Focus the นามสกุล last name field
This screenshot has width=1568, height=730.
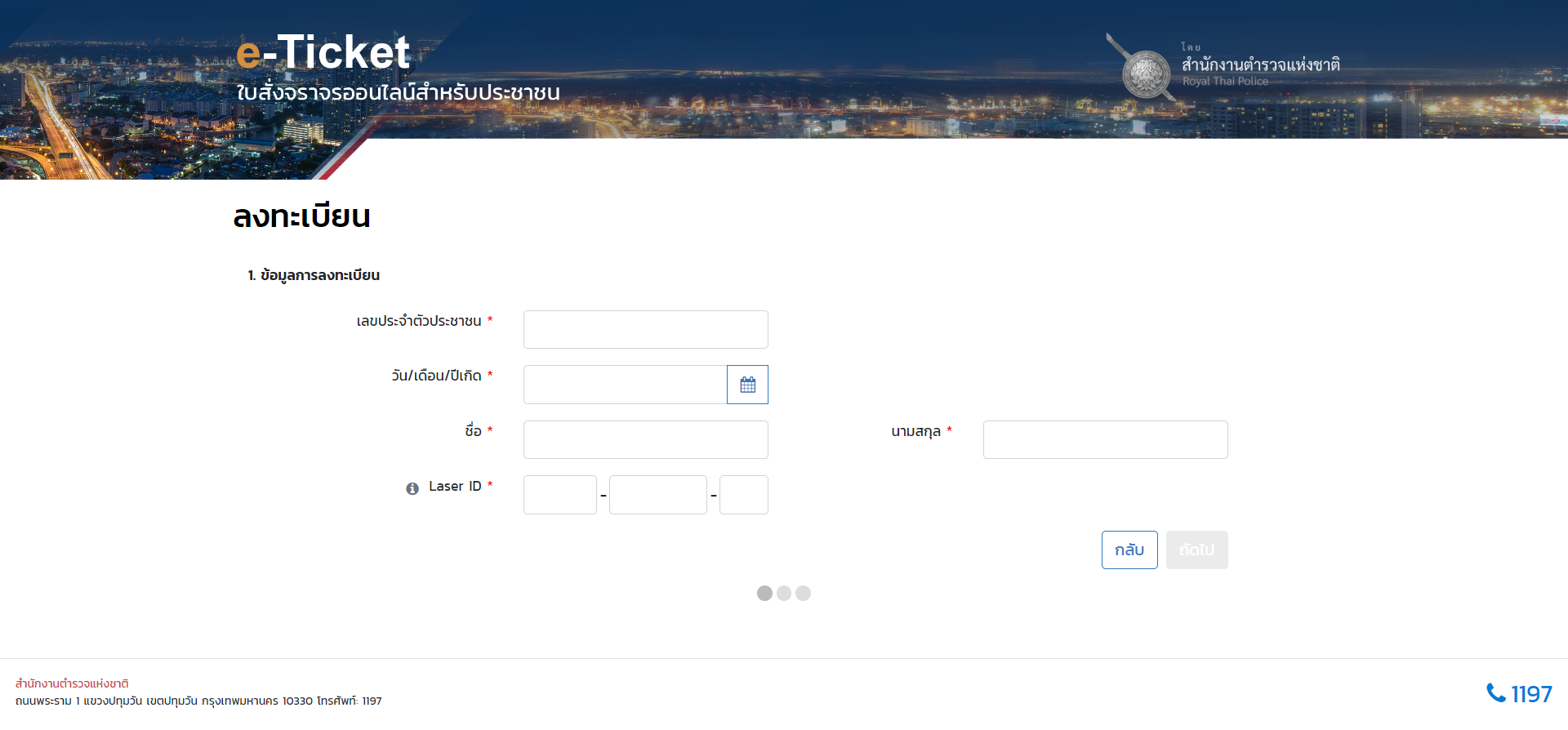pyautogui.click(x=1105, y=439)
